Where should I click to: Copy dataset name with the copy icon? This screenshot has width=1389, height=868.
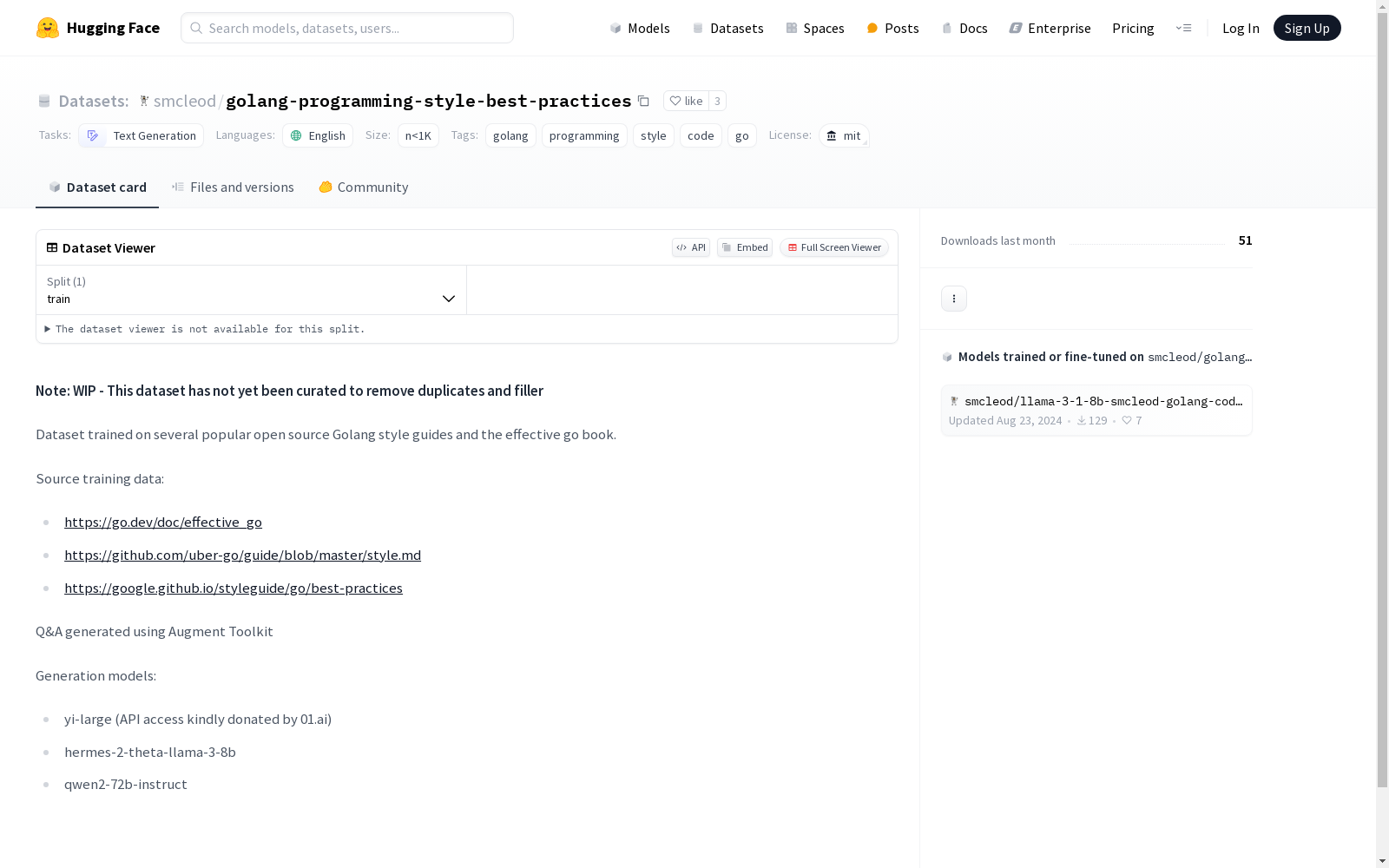pos(643,101)
